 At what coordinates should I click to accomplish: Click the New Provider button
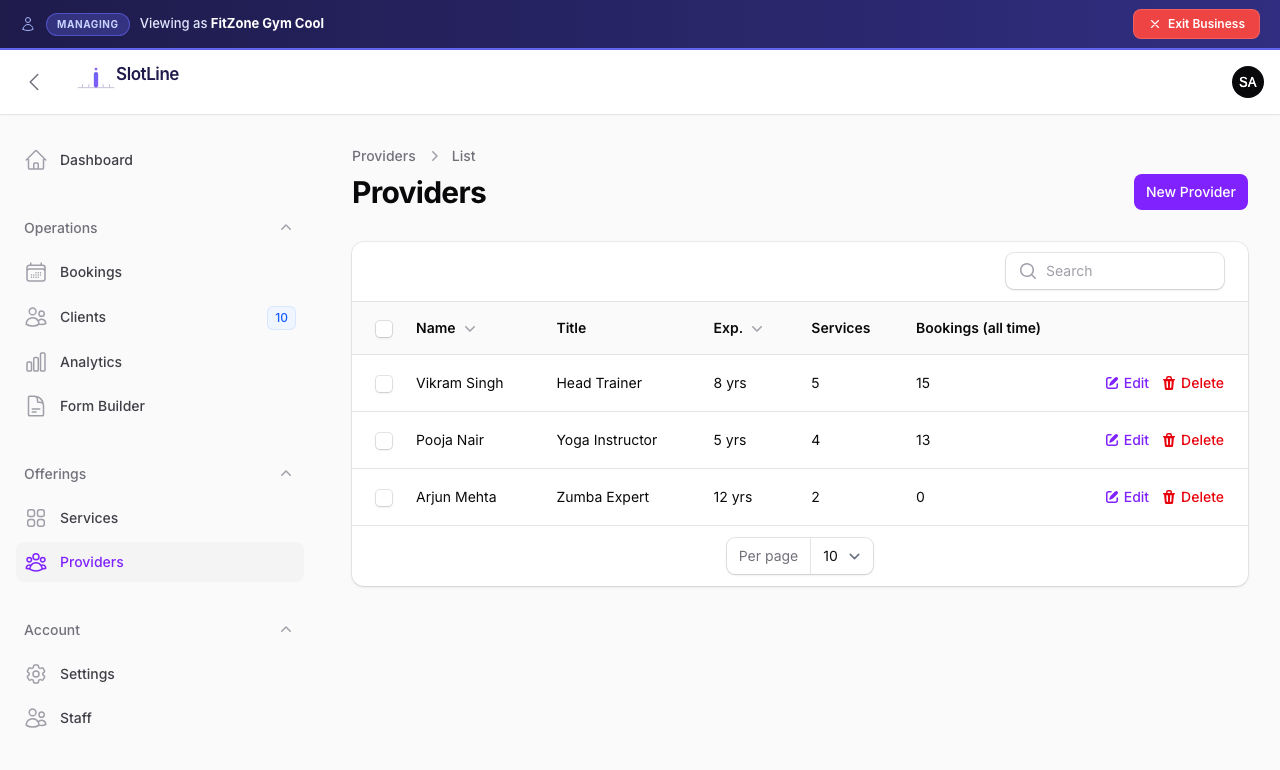pyautogui.click(x=1191, y=192)
